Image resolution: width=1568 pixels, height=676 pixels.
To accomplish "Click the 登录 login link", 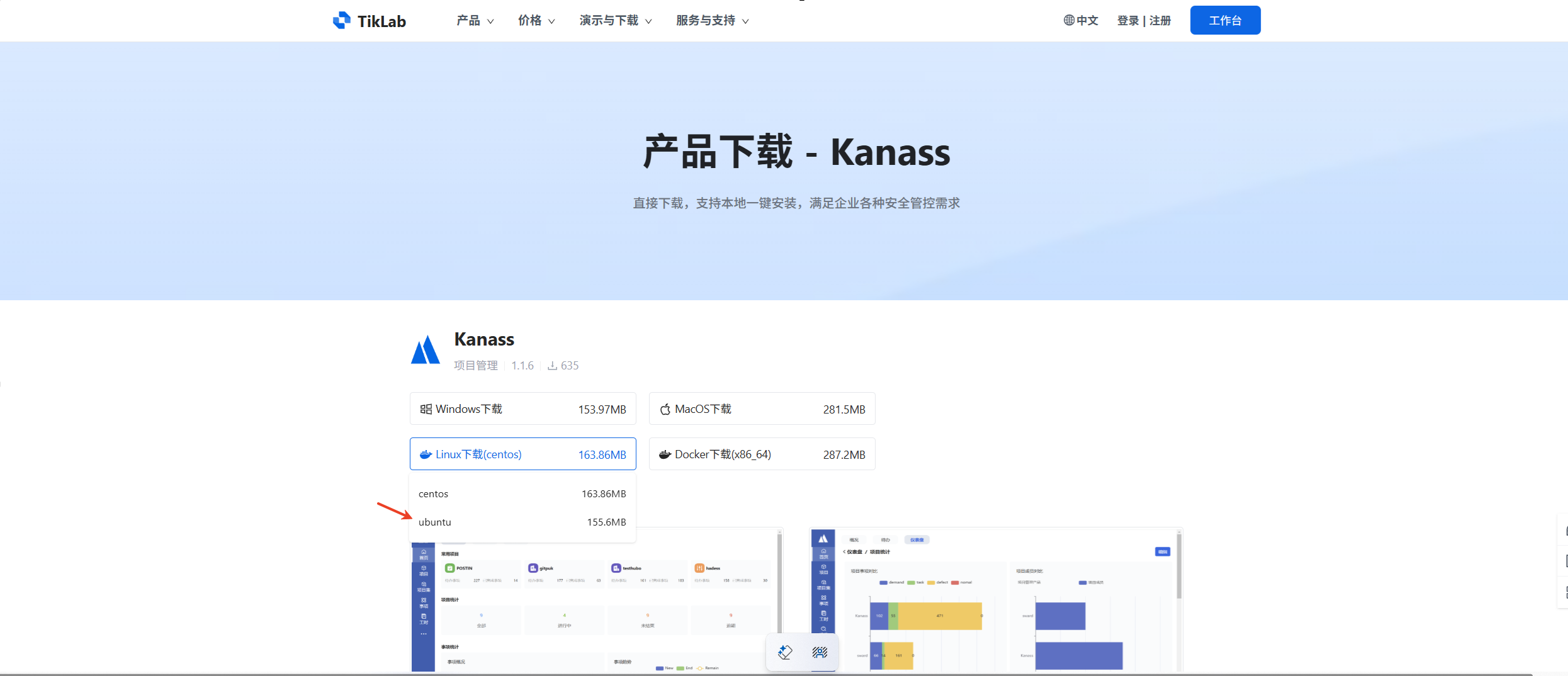I will pyautogui.click(x=1128, y=21).
